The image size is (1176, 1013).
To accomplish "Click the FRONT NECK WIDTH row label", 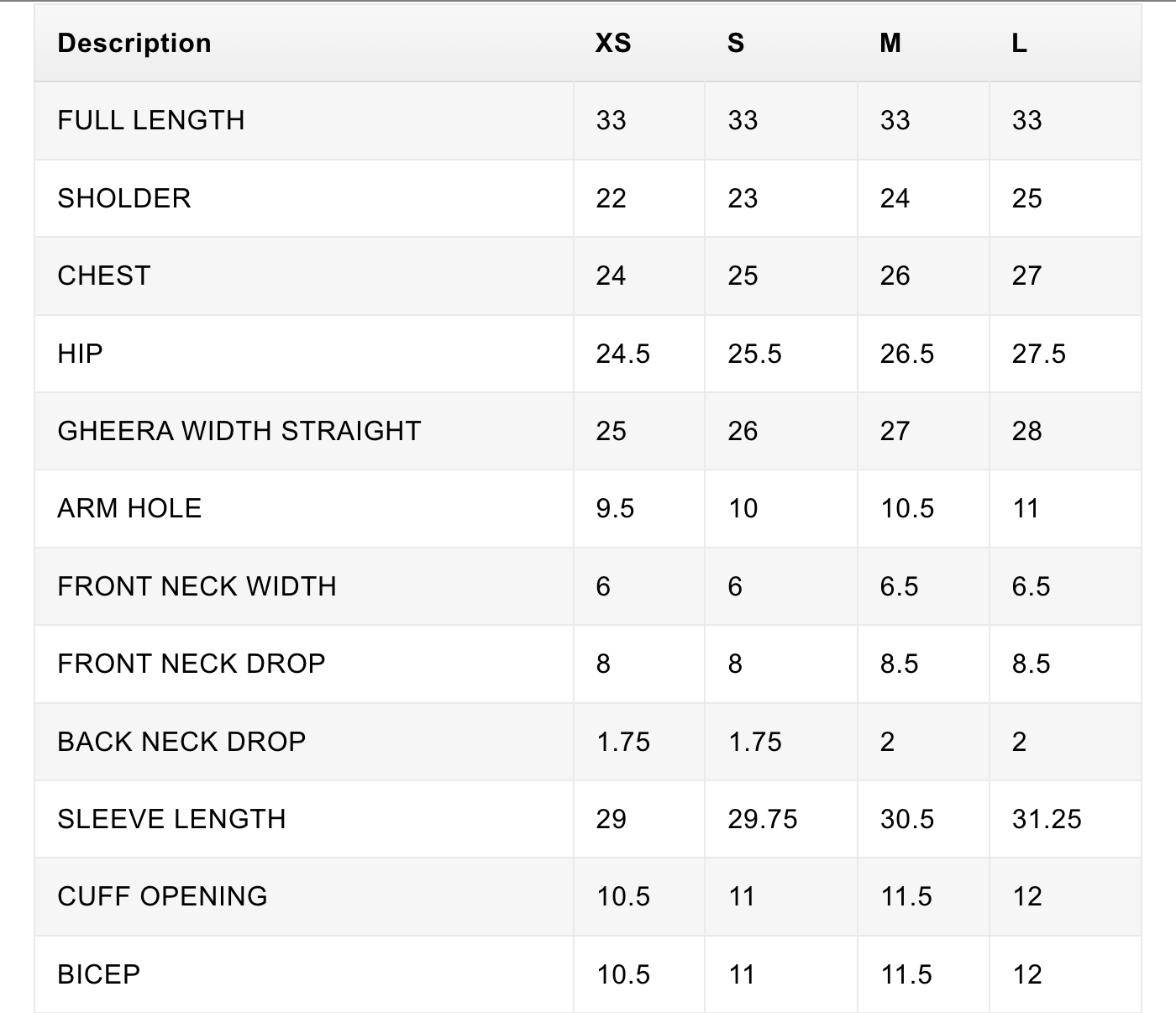I will tap(197, 586).
